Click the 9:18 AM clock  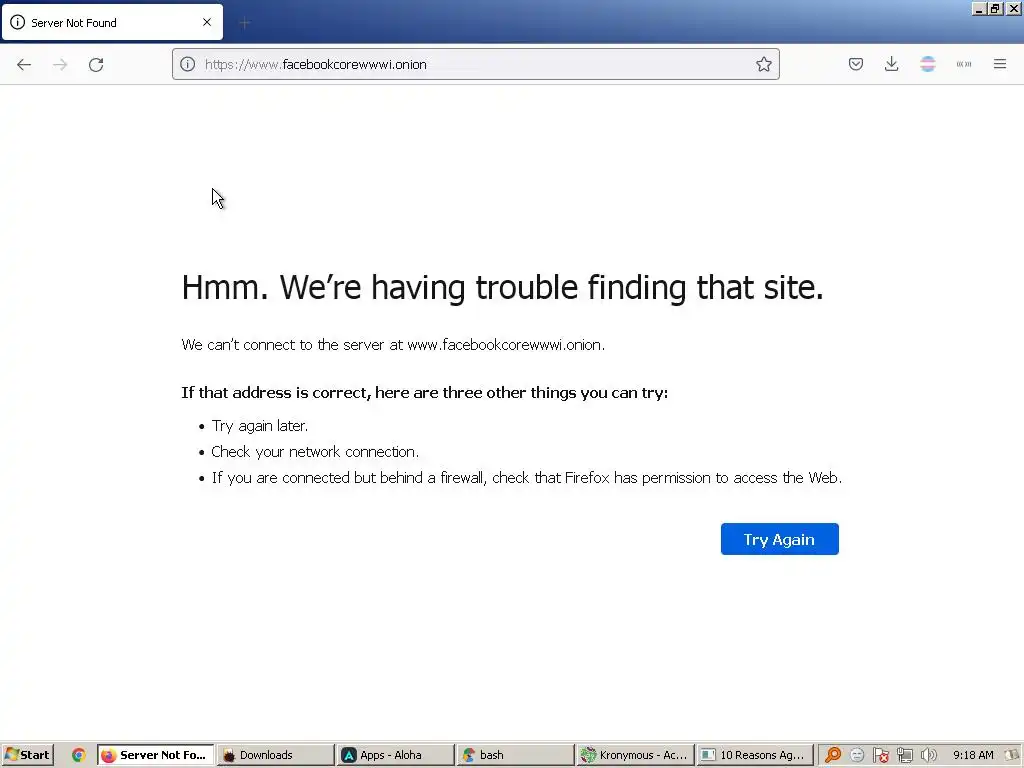(x=973, y=755)
